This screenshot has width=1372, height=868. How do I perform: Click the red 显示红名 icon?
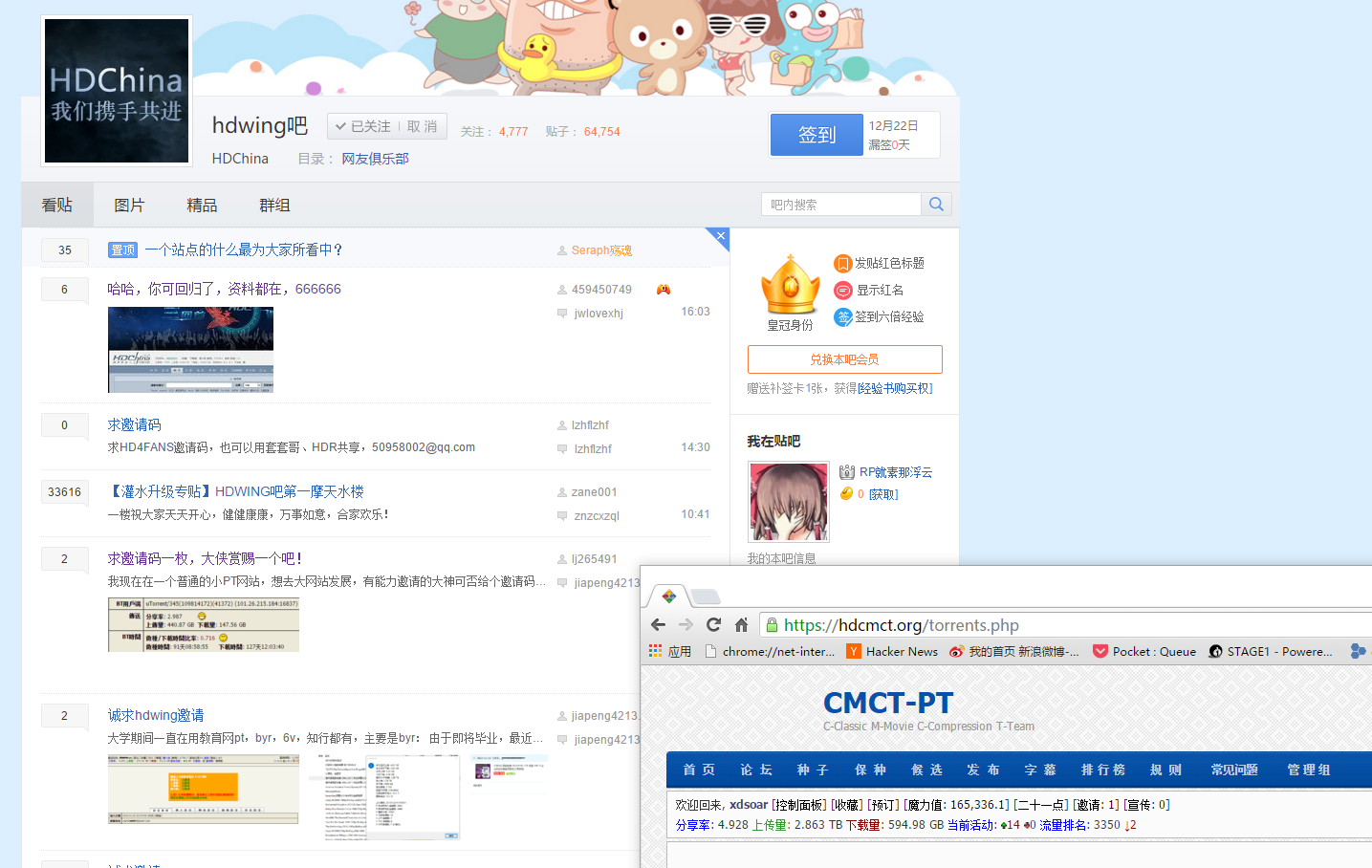coord(842,290)
